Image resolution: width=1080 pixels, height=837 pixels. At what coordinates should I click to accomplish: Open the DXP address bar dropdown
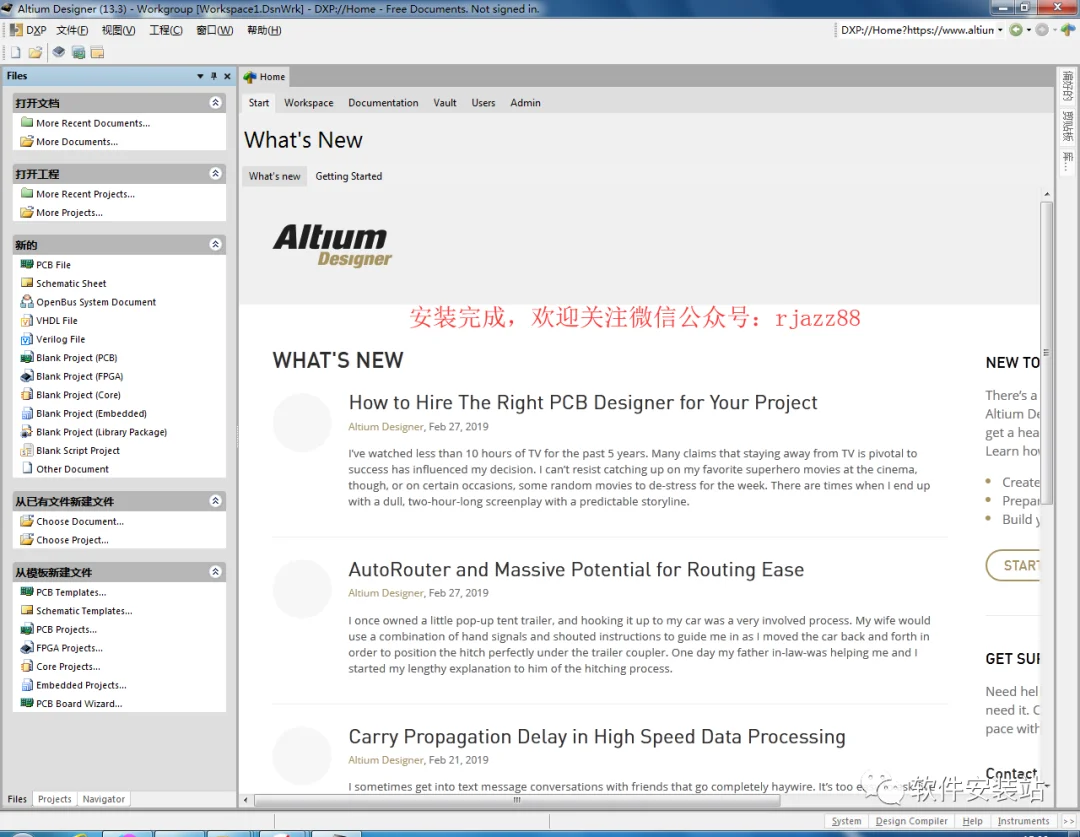pyautogui.click(x=1000, y=30)
